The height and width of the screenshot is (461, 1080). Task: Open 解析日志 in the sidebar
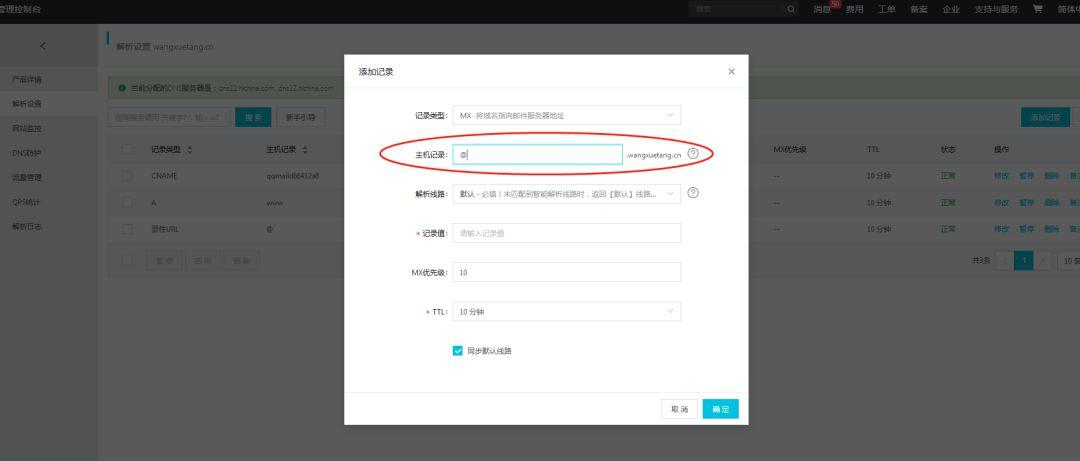click(27, 226)
